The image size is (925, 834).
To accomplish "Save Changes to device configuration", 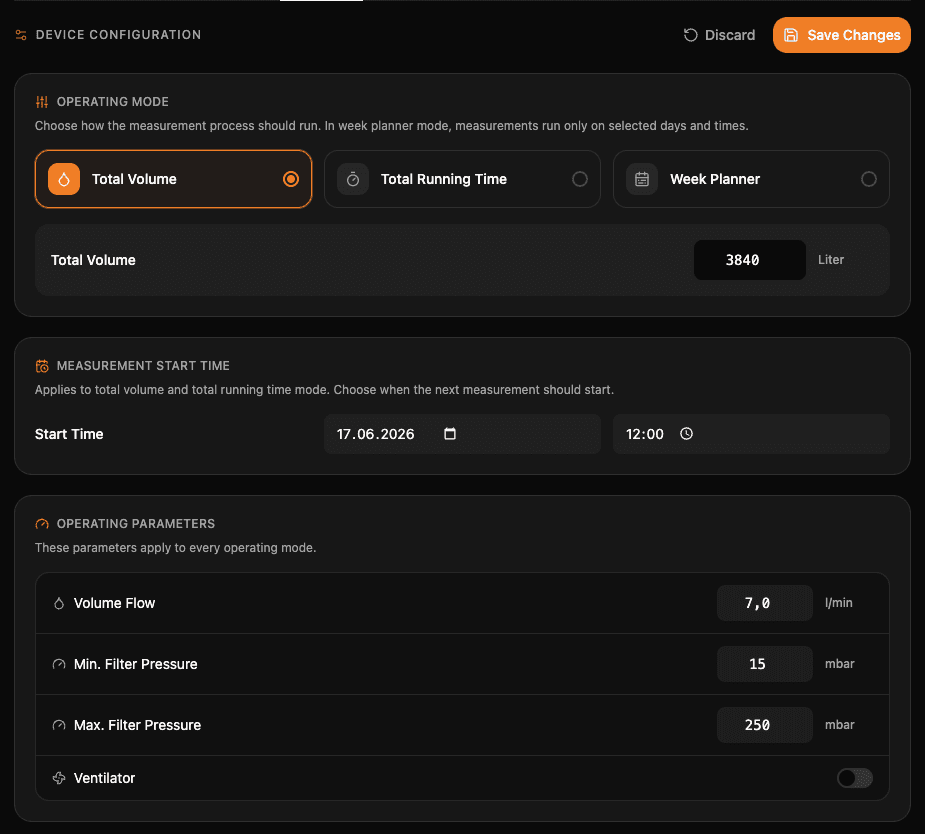I will [x=842, y=35].
